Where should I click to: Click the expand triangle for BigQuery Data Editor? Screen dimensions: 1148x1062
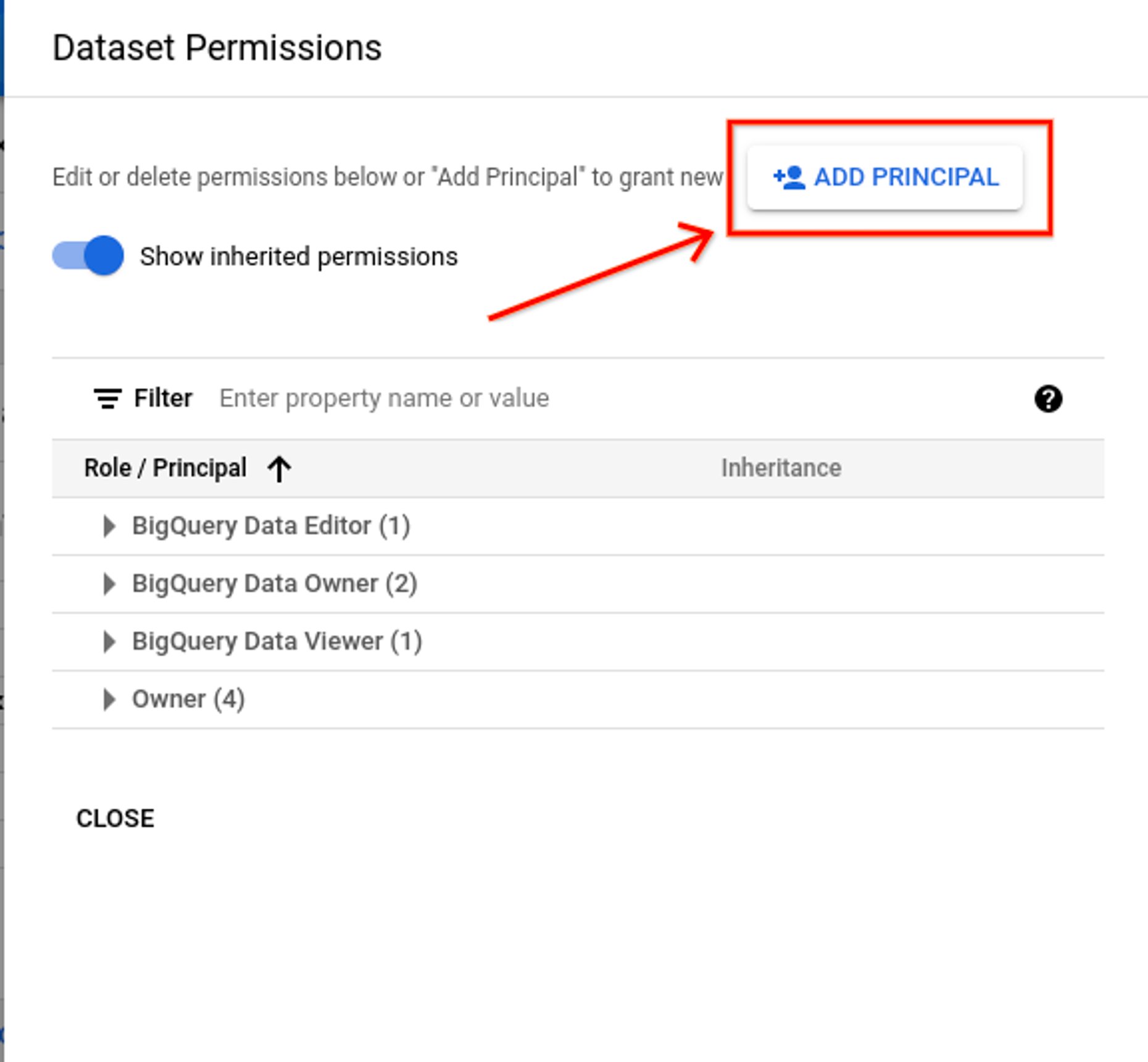point(111,525)
